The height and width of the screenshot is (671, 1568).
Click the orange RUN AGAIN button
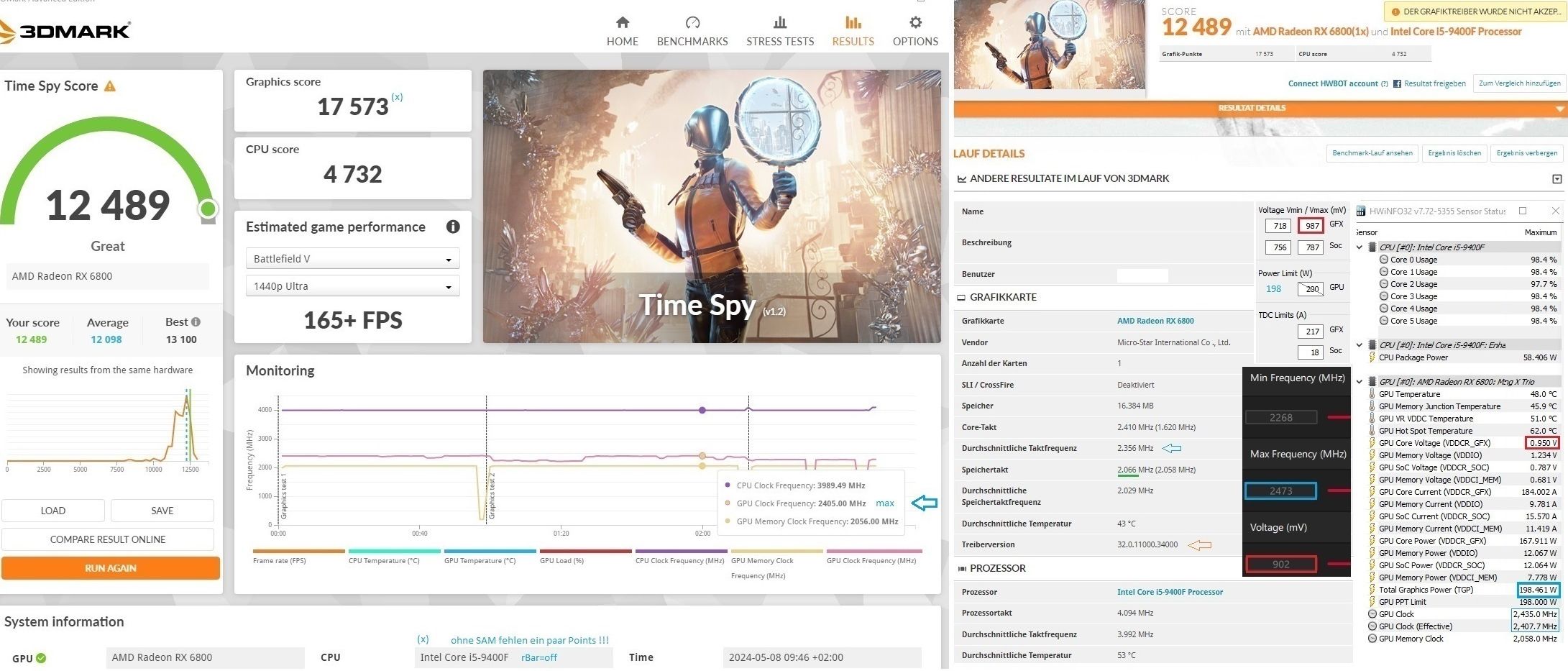[111, 568]
